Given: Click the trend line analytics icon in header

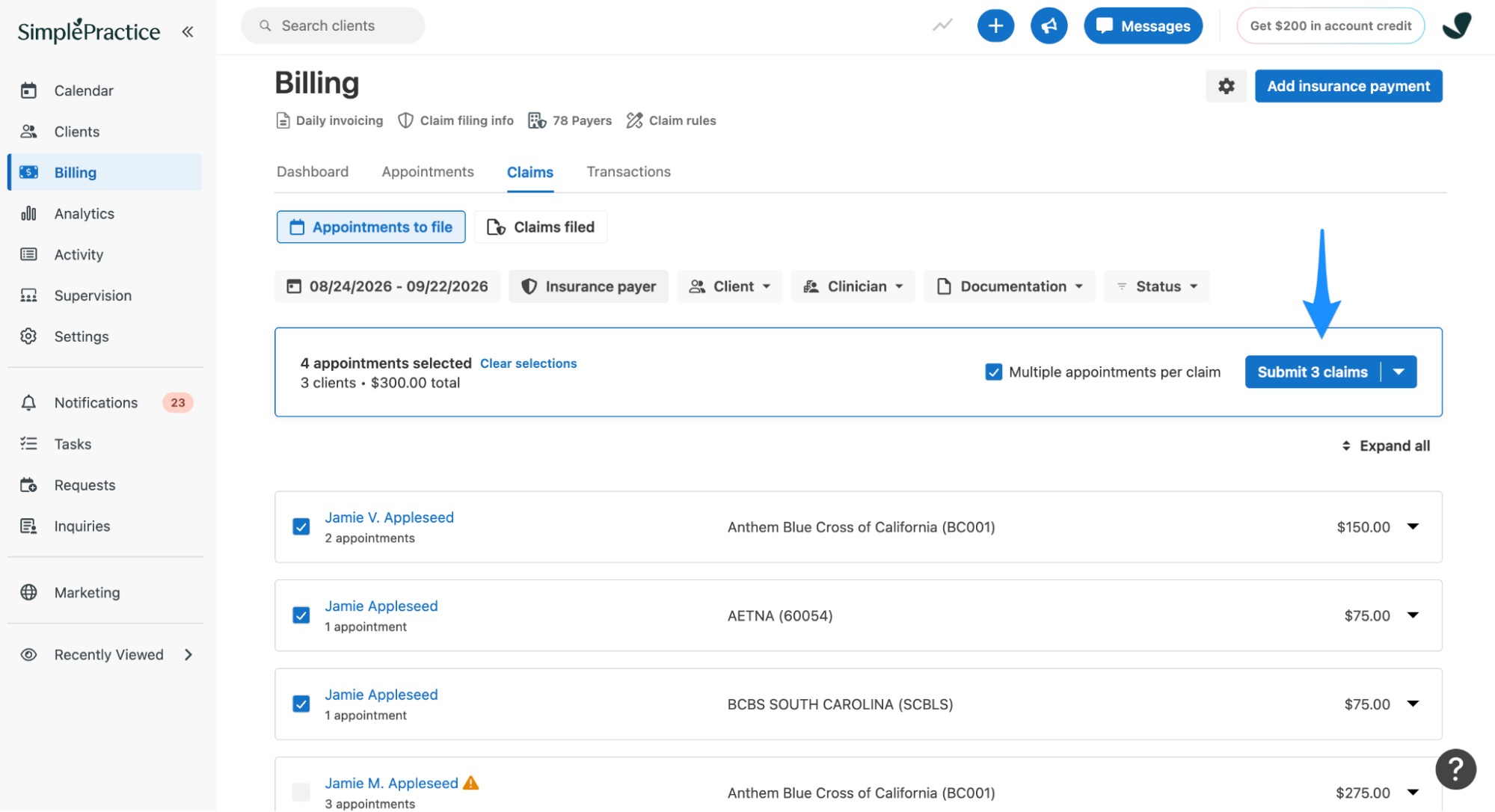Looking at the screenshot, I should 942,26.
